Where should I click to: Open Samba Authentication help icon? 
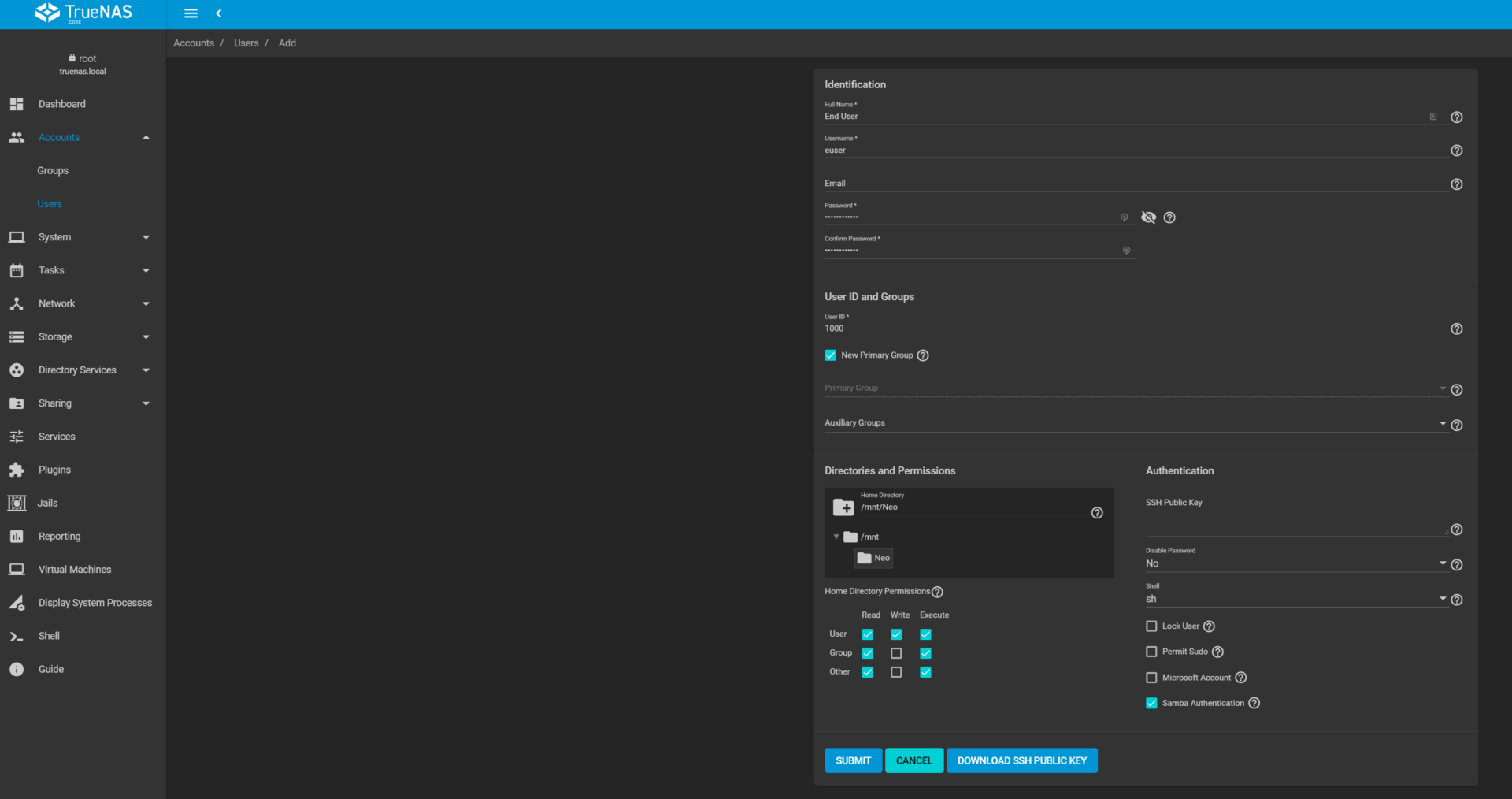[1254, 703]
